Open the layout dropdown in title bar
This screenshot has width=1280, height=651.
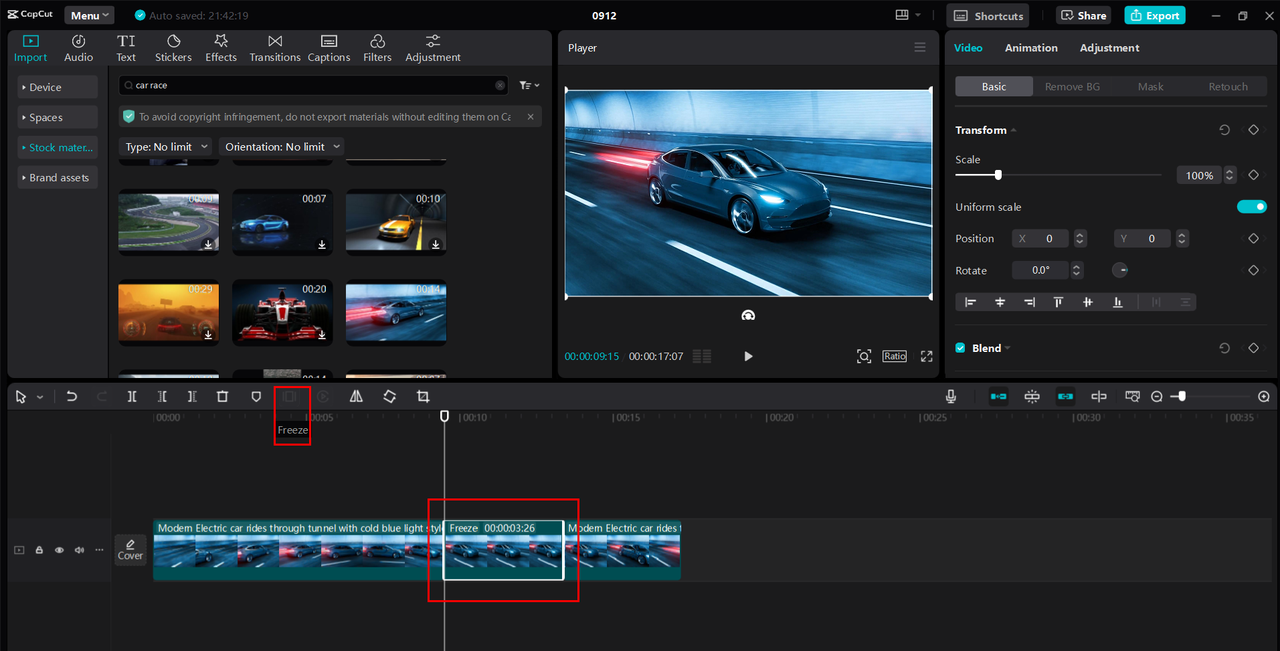point(908,15)
